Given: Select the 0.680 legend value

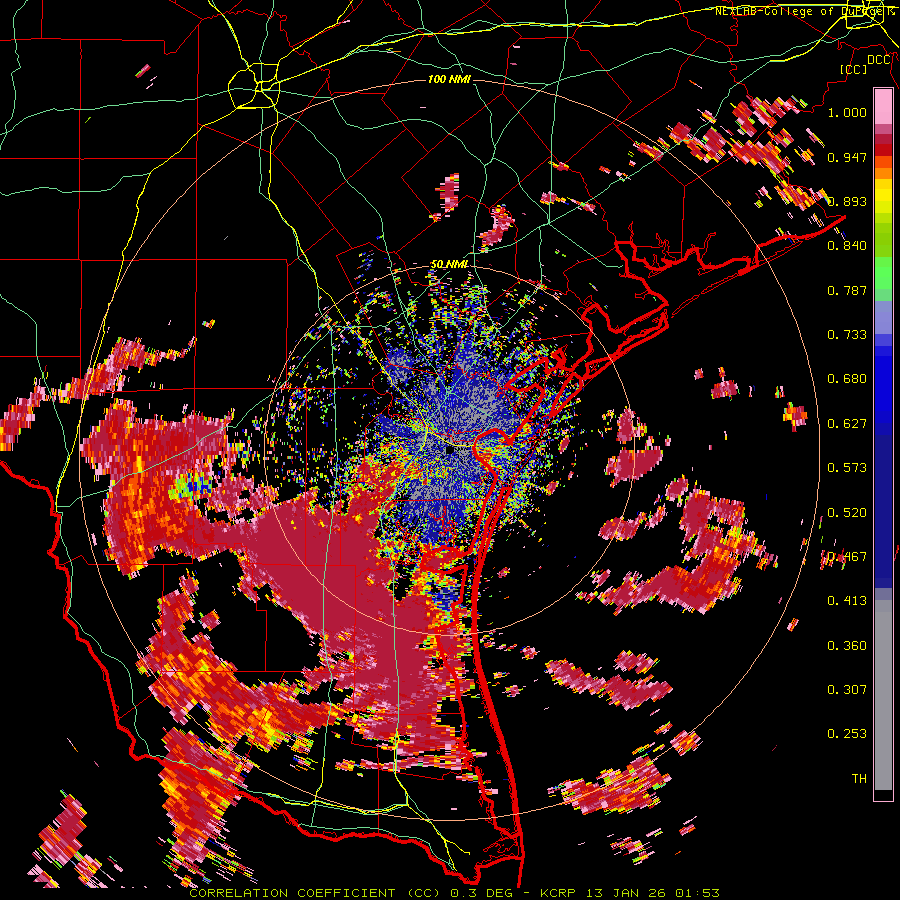Looking at the screenshot, I should tap(847, 379).
